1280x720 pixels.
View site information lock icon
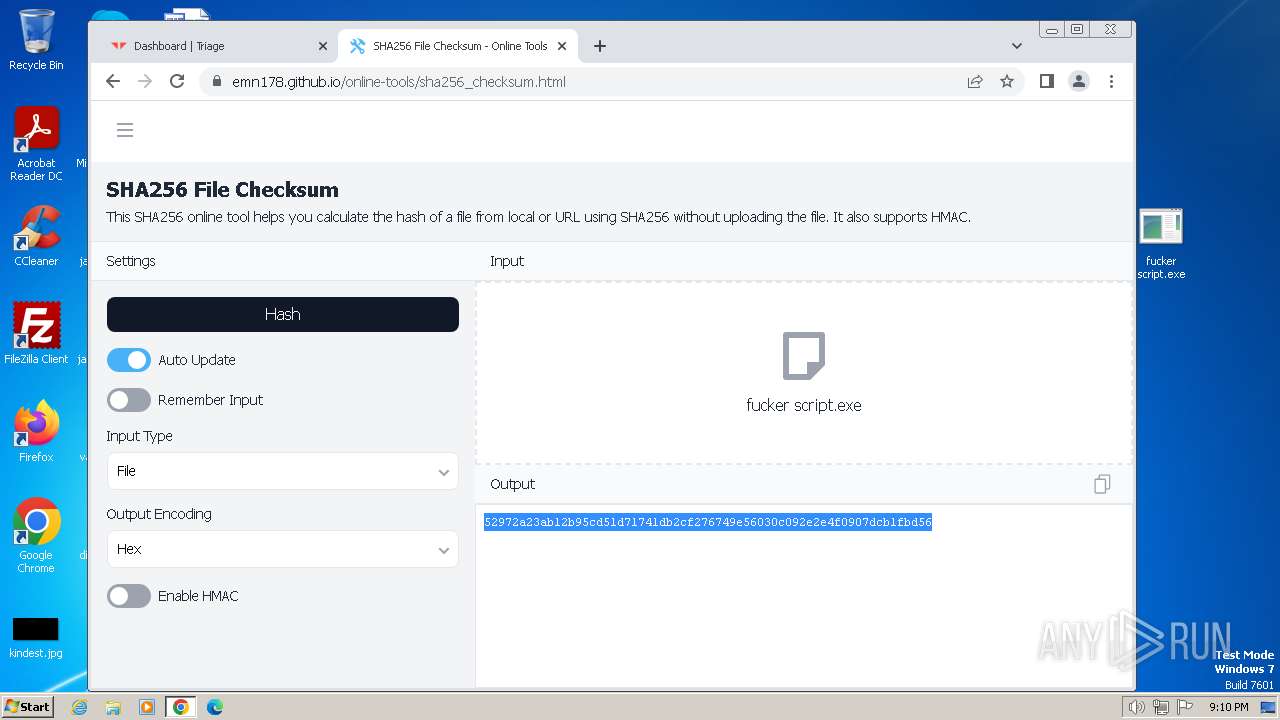pos(215,82)
